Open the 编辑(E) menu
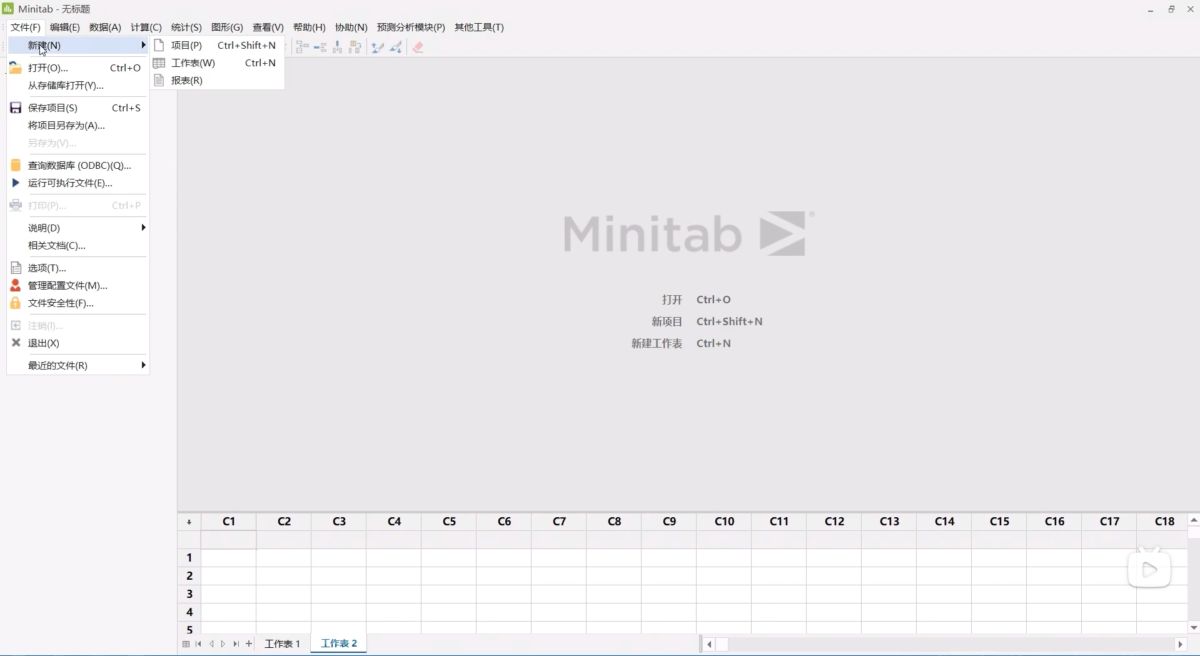This screenshot has height=656, width=1200. (x=66, y=27)
